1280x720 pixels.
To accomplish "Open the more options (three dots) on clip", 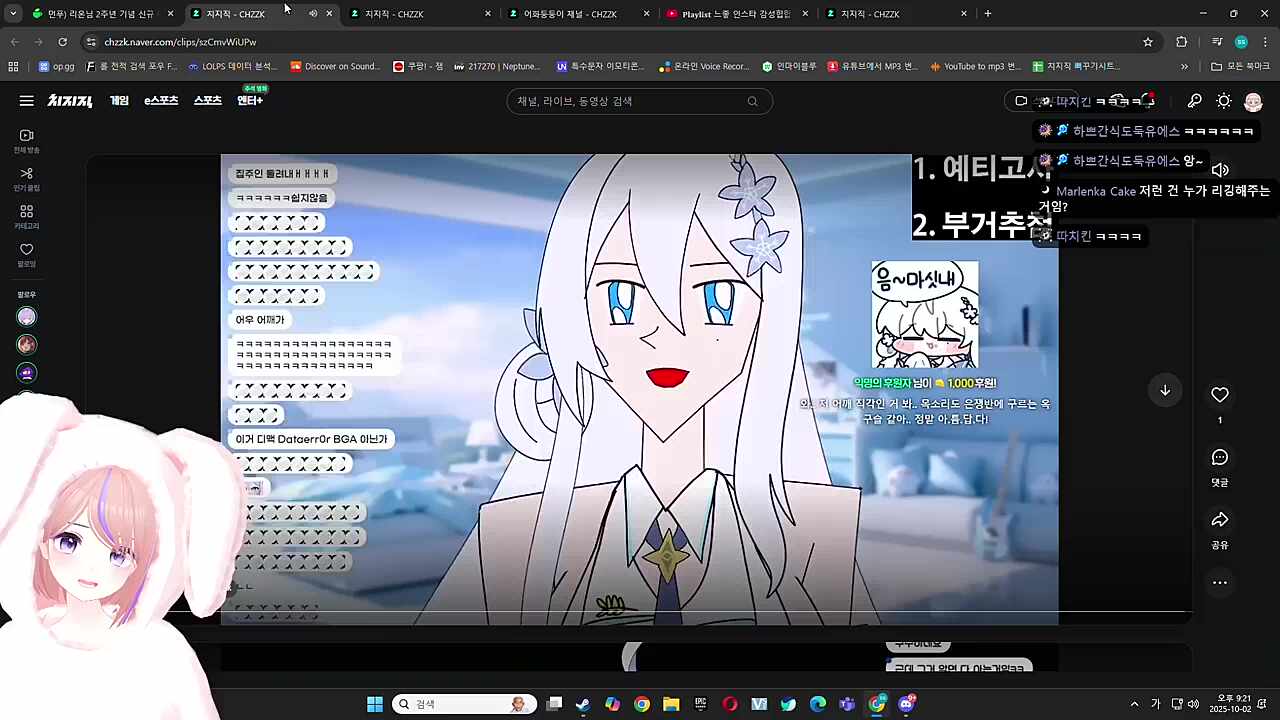I will (1219, 583).
